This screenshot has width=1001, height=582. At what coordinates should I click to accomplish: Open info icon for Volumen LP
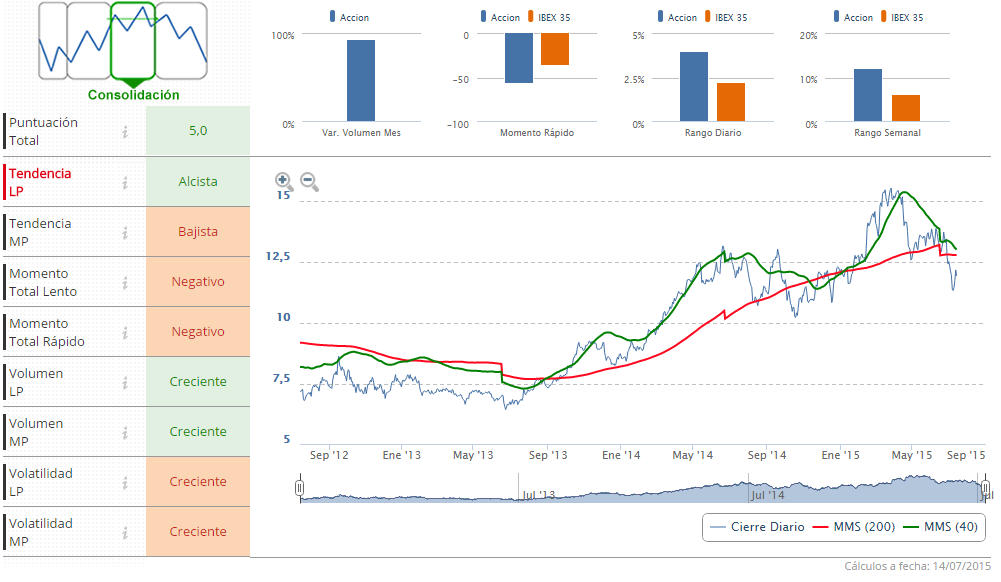point(126,382)
